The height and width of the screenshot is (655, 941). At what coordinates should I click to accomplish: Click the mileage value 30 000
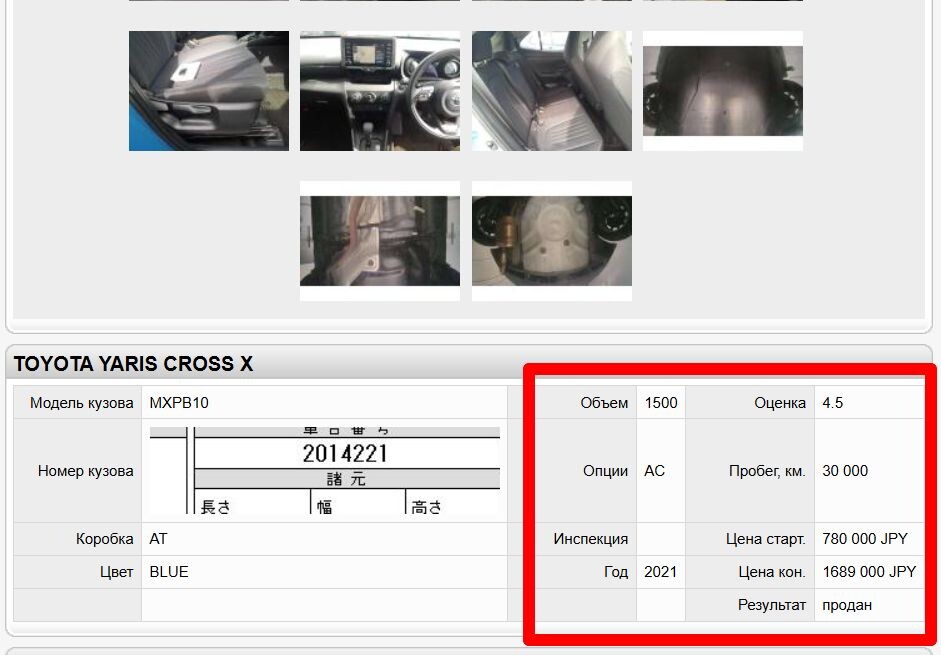click(x=845, y=471)
